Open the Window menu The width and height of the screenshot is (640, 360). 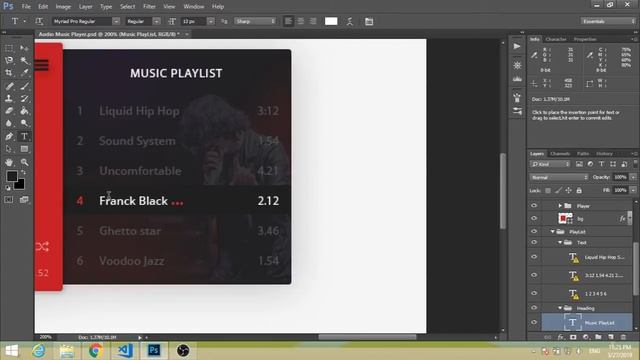193,7
